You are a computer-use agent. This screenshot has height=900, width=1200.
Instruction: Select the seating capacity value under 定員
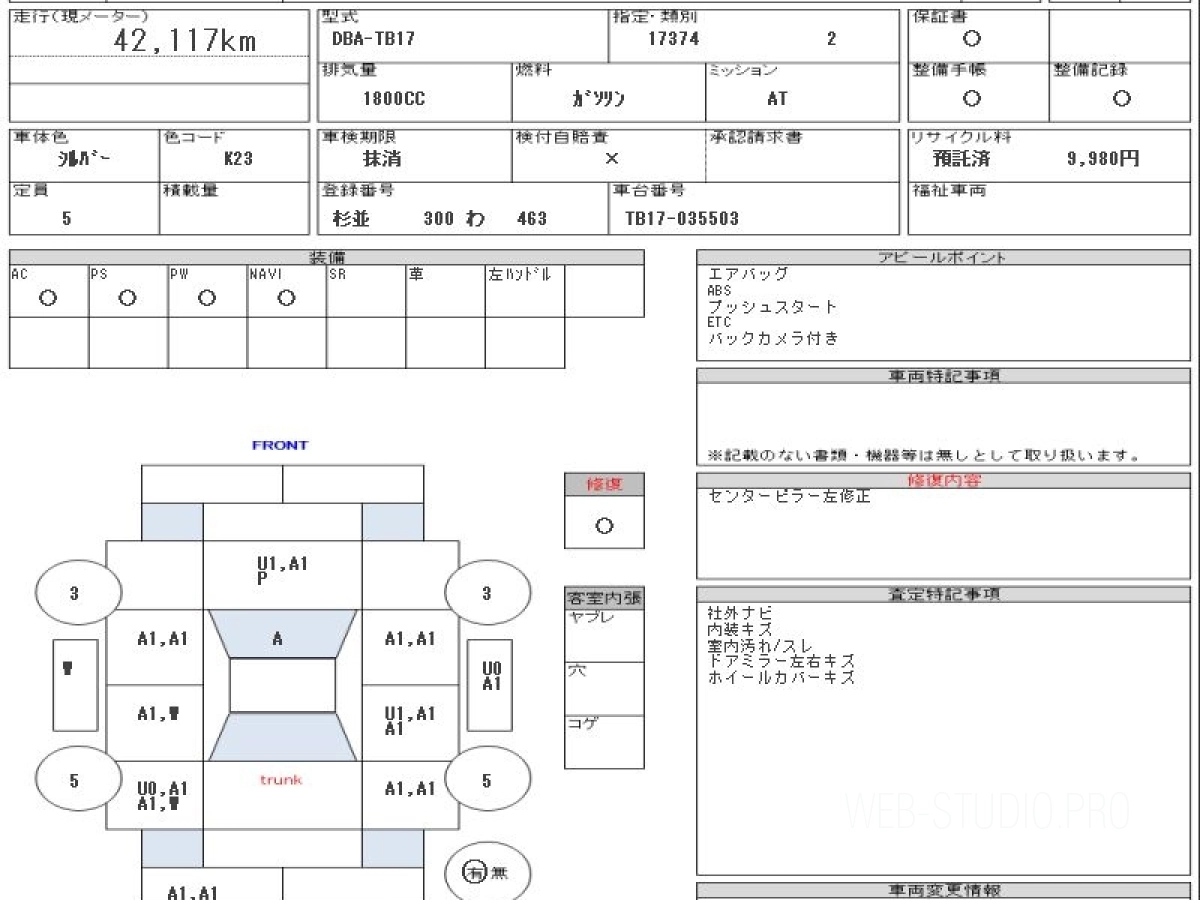(x=66, y=218)
